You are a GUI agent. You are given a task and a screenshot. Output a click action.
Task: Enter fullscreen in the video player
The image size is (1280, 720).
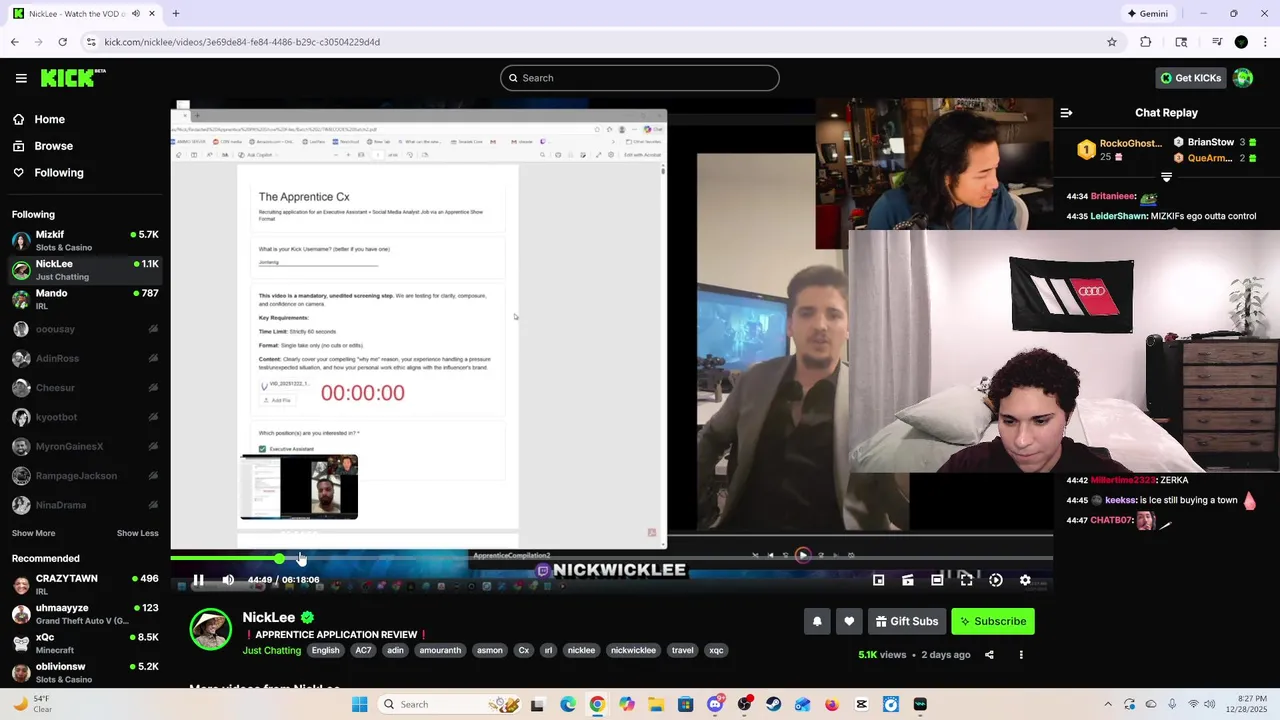tap(966, 580)
